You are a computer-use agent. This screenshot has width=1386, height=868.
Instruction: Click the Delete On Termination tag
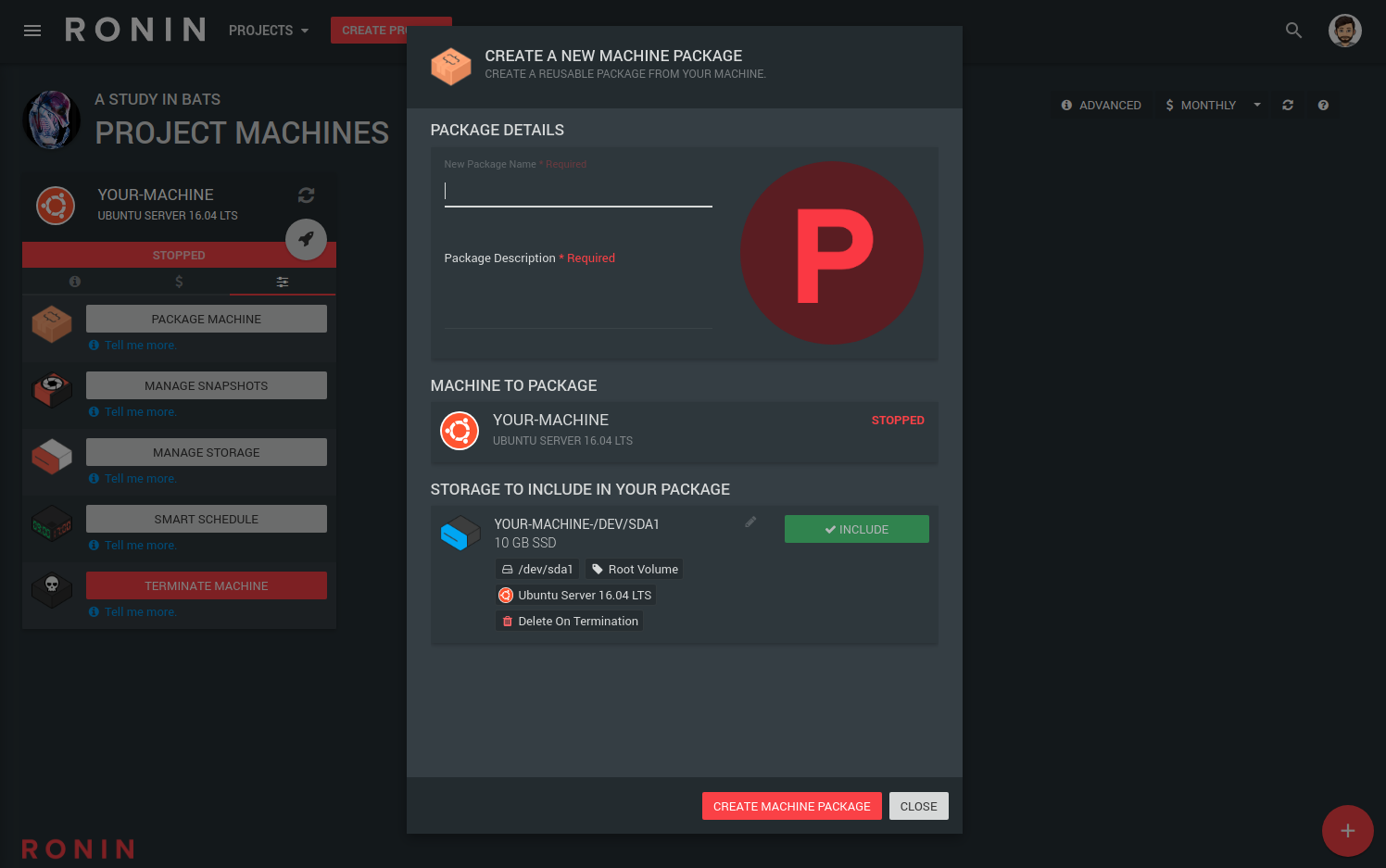tap(570, 622)
